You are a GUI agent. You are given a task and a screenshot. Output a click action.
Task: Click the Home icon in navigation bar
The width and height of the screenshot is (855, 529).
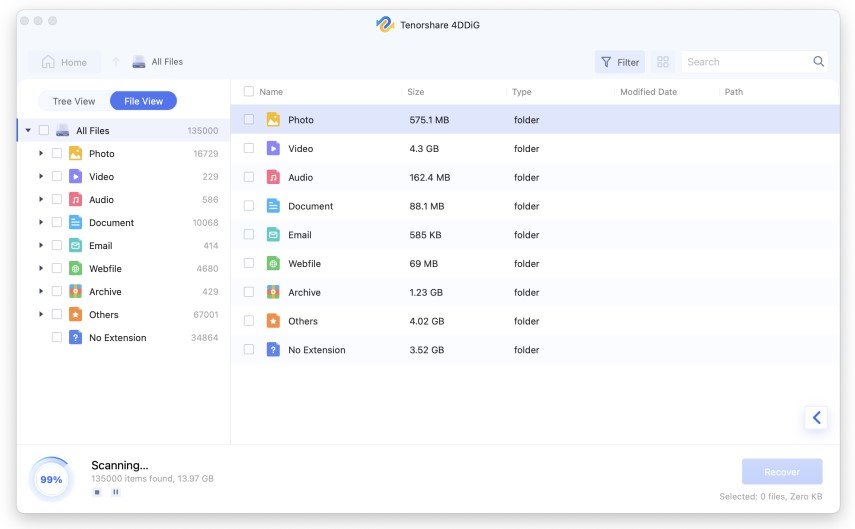(x=48, y=62)
